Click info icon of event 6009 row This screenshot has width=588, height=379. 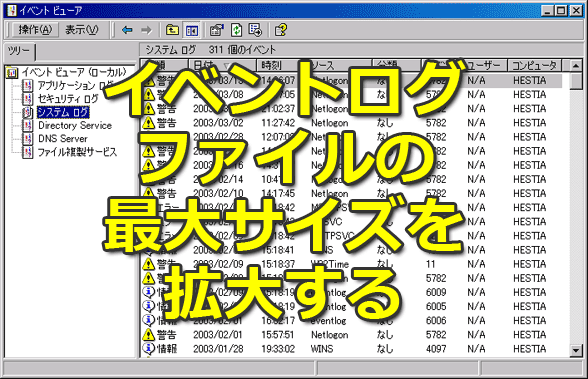tap(148, 292)
